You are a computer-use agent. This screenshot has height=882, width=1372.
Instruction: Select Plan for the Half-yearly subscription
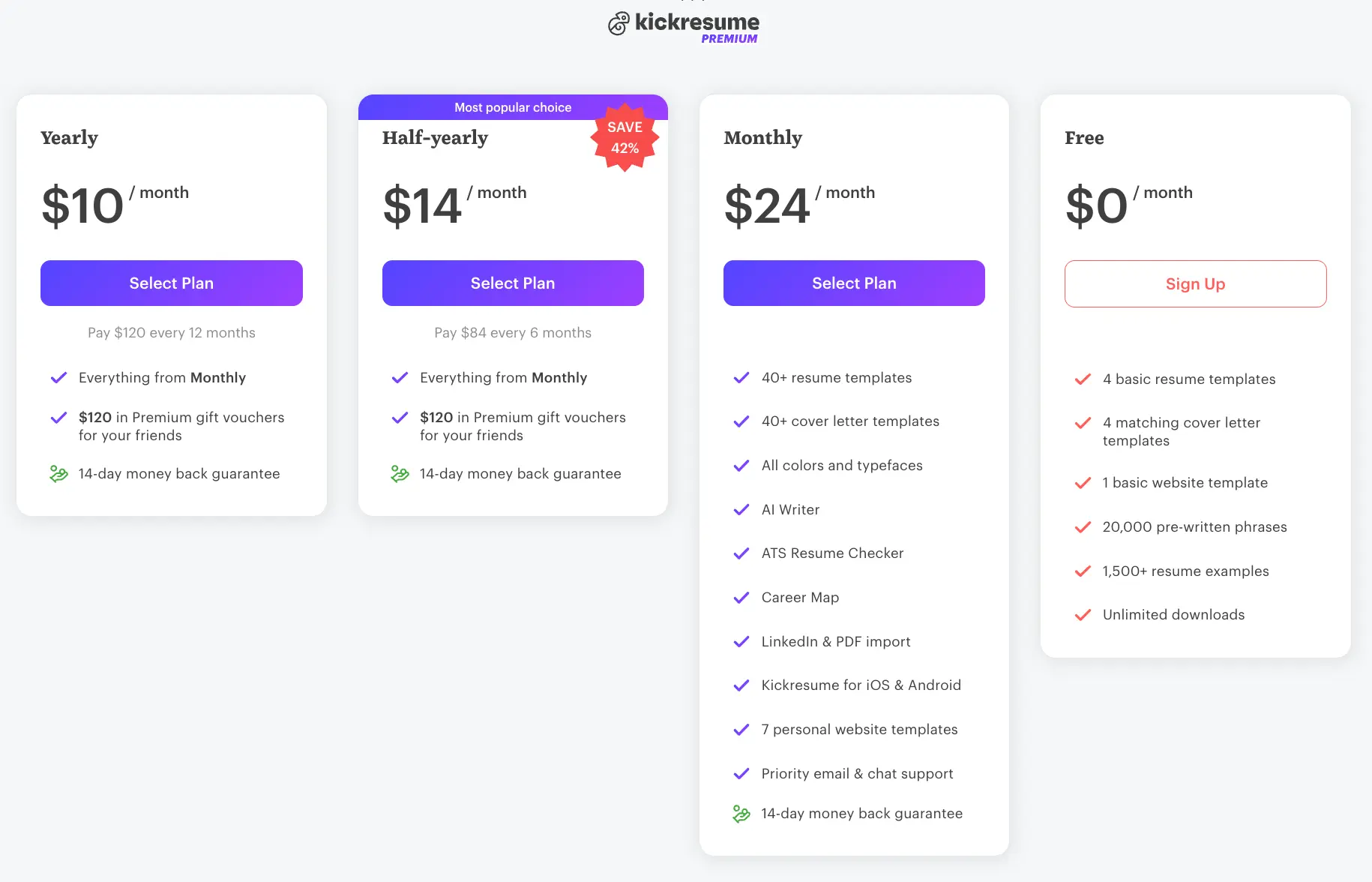coord(512,283)
